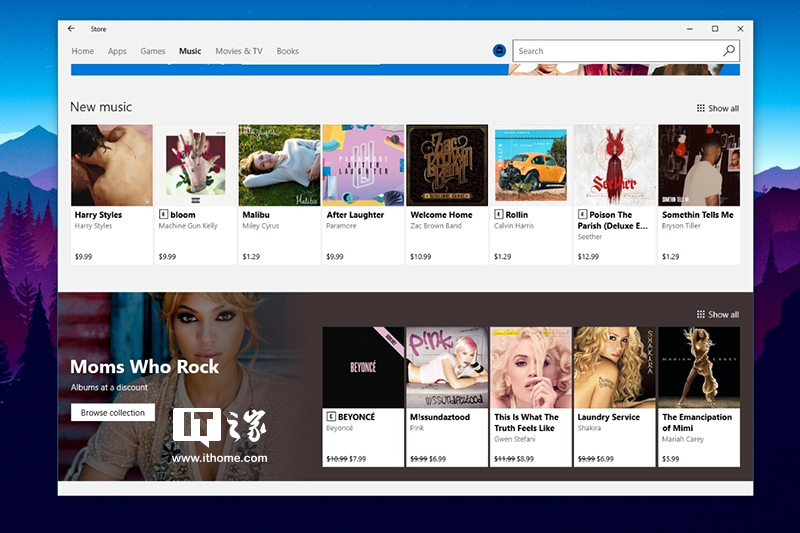Screen dimensions: 800x533
Task: Click This Is What The Truth Feels Like title
Action: (x=527, y=422)
